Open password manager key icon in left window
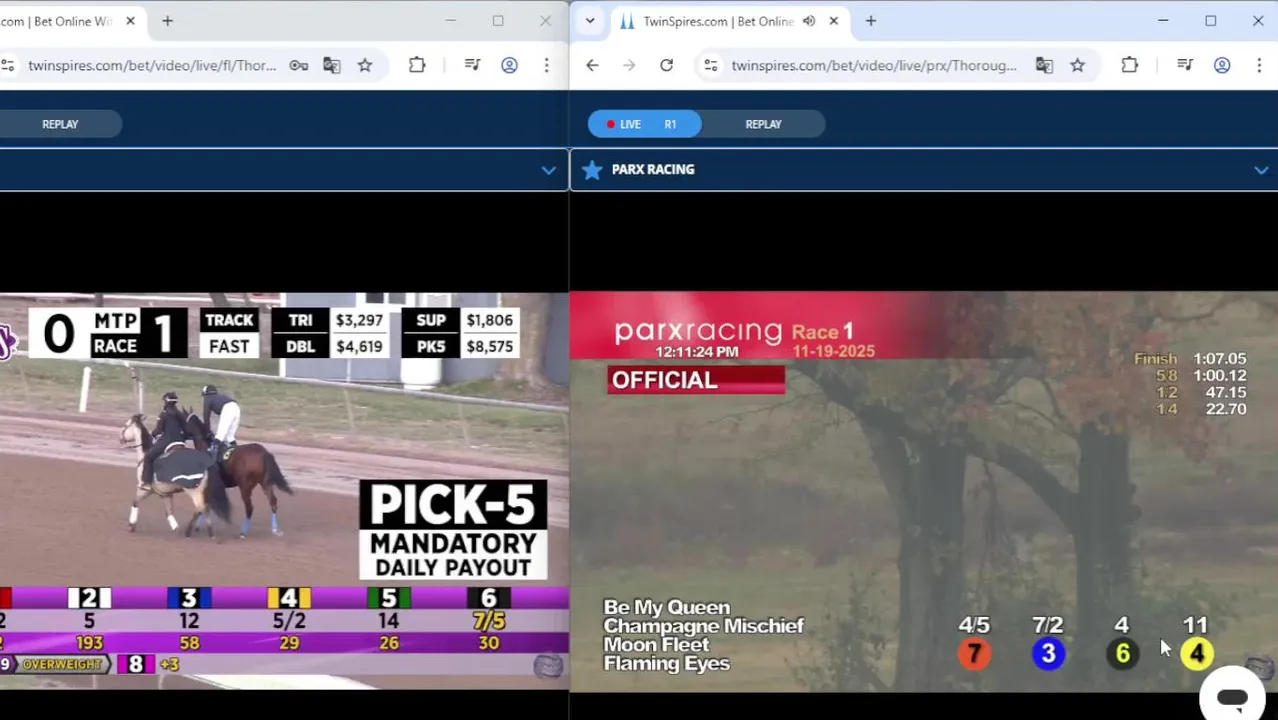1278x720 pixels. click(299, 65)
